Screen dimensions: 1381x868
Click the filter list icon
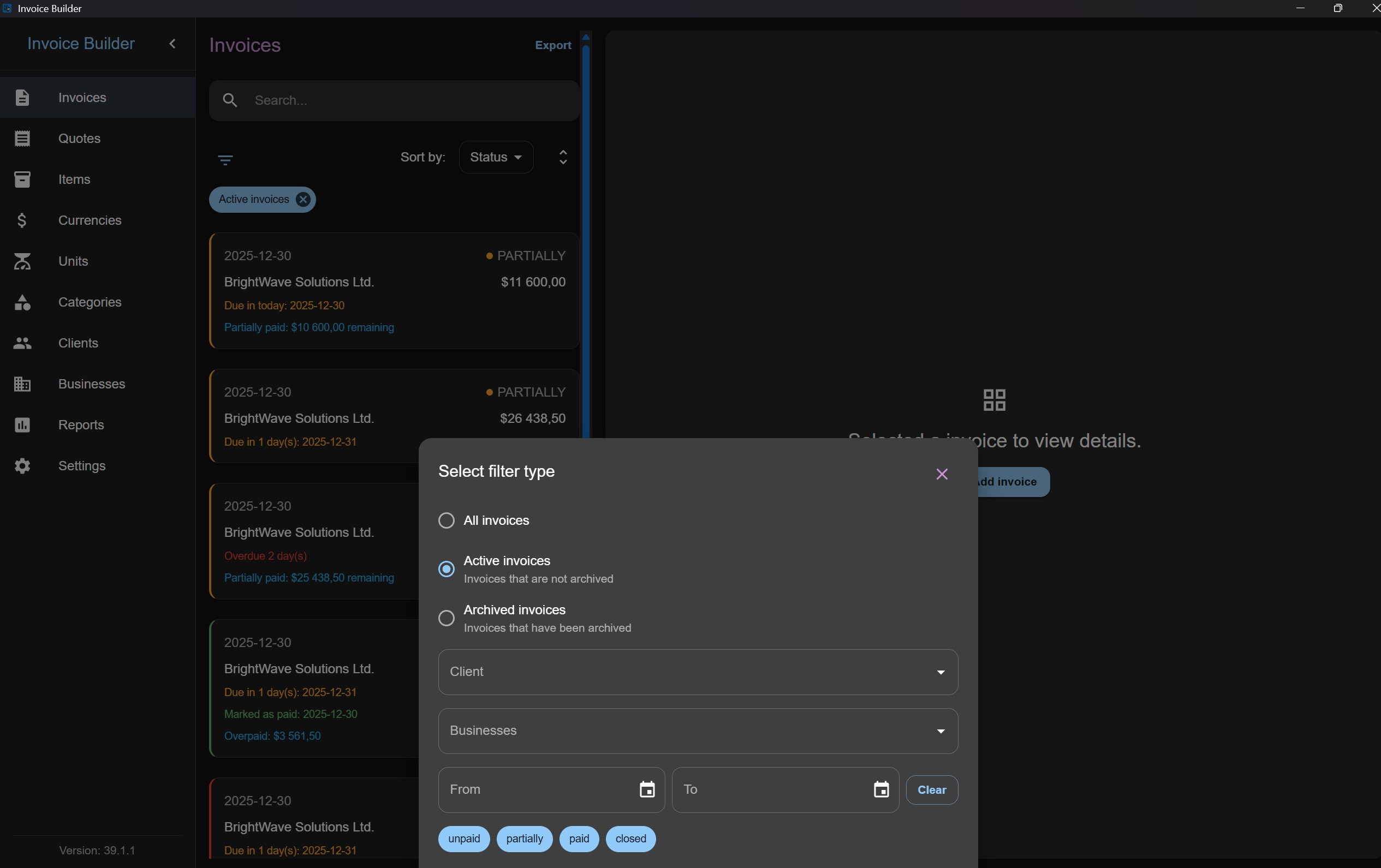click(x=225, y=160)
